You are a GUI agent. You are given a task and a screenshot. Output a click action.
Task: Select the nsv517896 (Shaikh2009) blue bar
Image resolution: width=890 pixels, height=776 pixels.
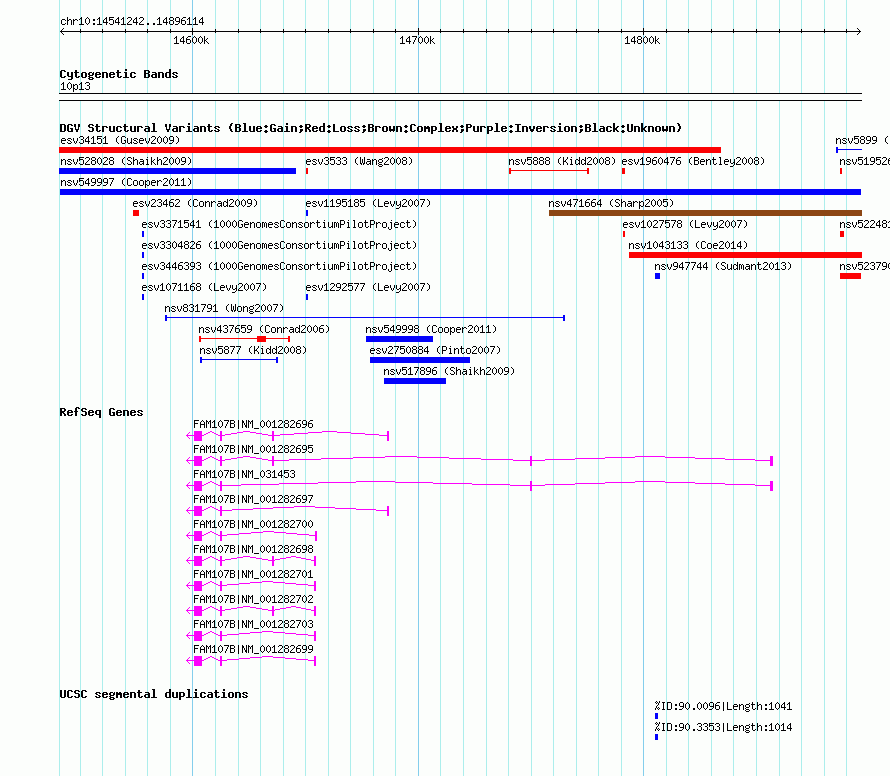click(x=415, y=381)
